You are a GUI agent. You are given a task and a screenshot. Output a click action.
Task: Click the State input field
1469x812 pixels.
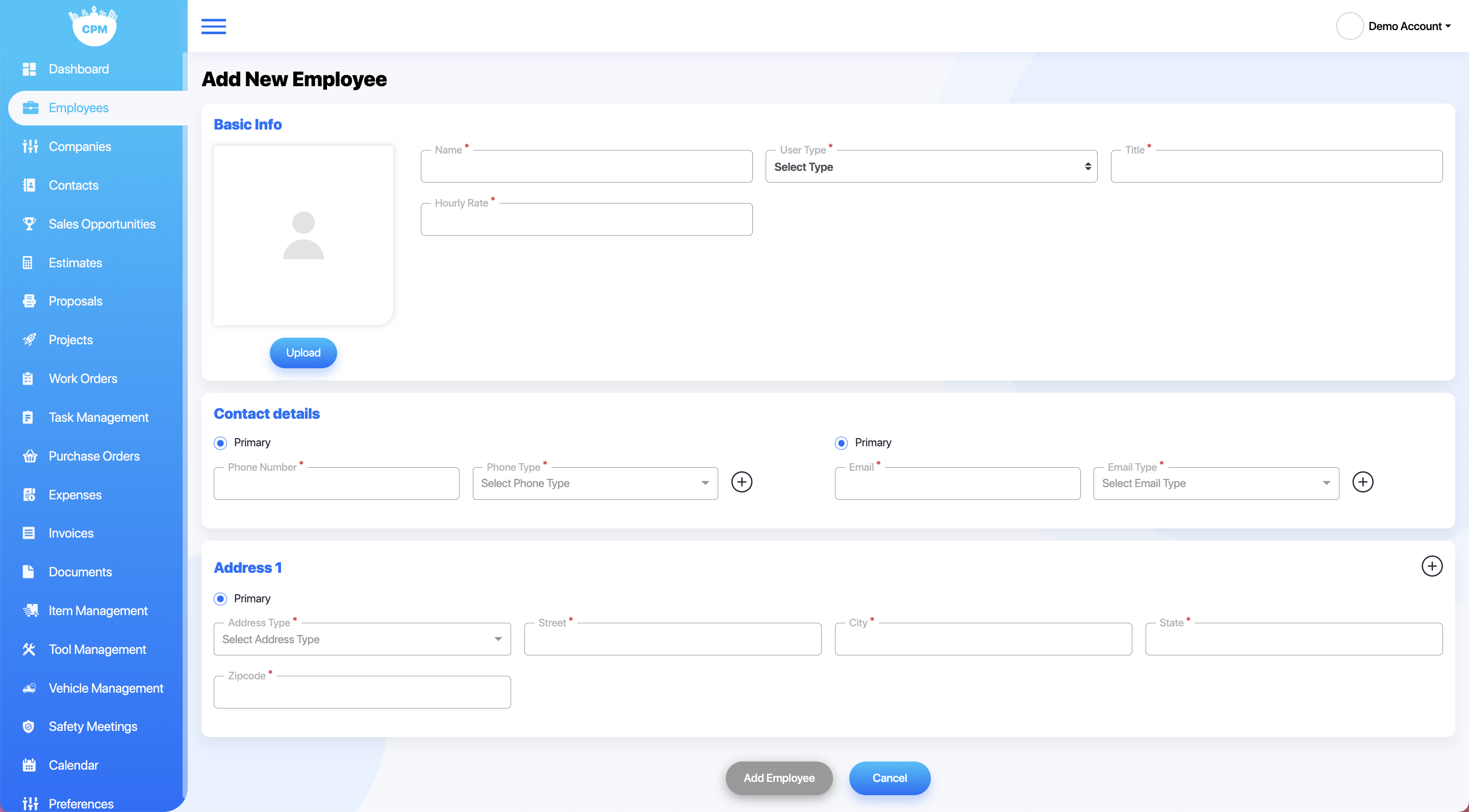point(1294,639)
